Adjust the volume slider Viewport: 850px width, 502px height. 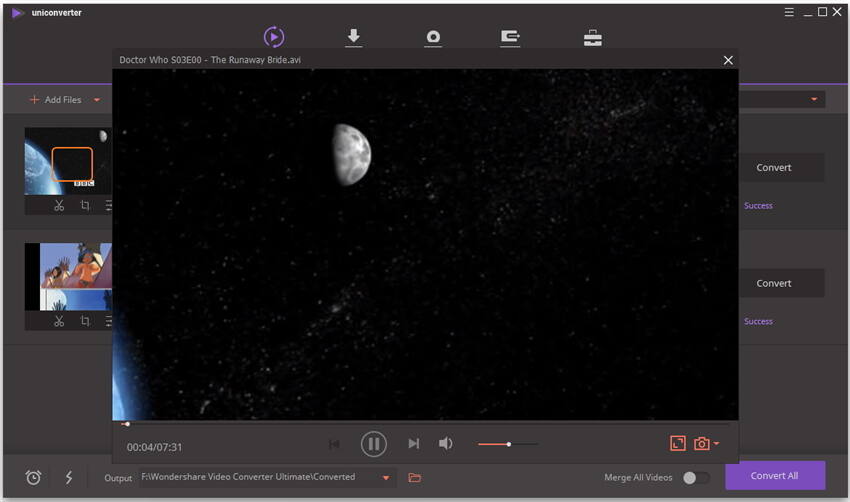tap(508, 444)
